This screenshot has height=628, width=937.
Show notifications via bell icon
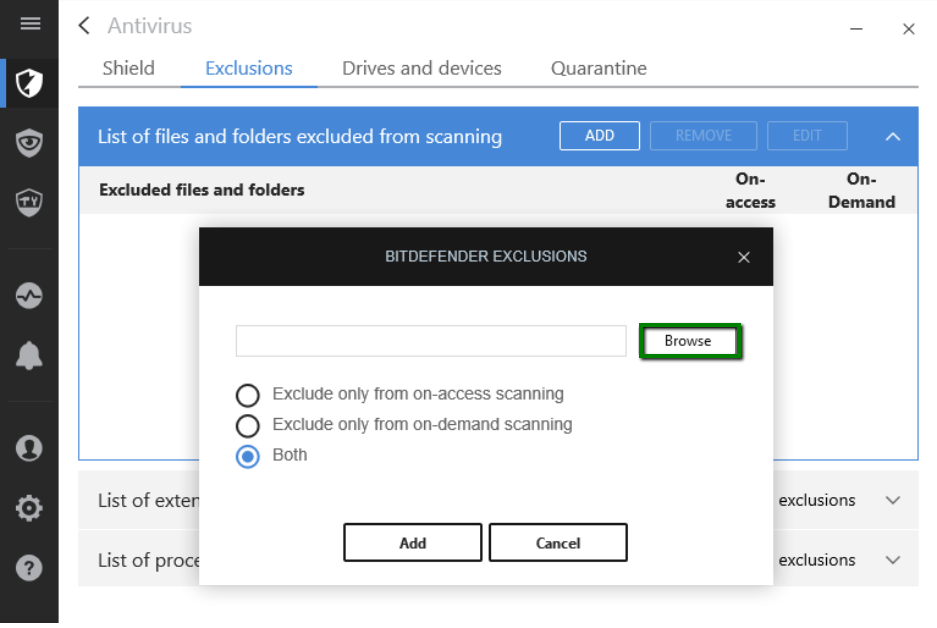pyautogui.click(x=29, y=356)
